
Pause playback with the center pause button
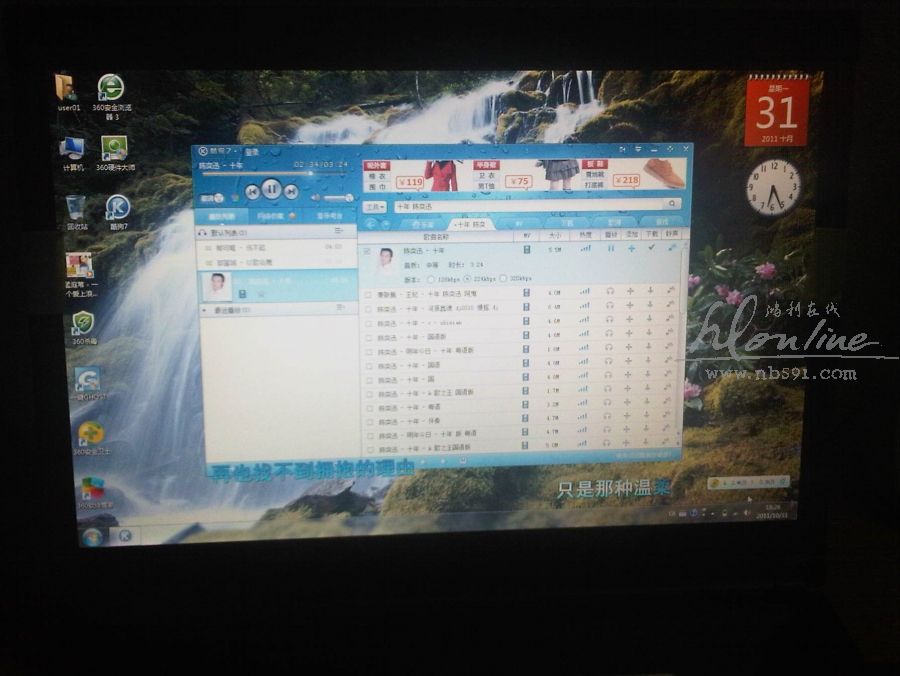click(270, 189)
